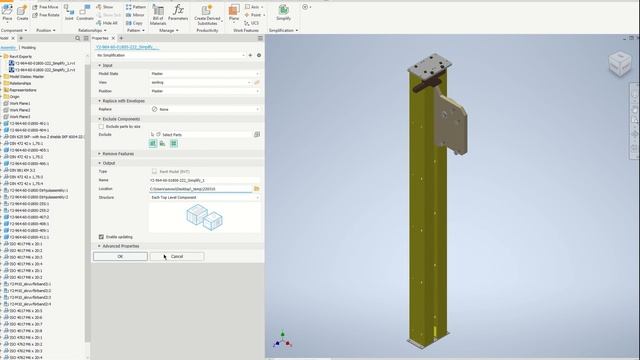This screenshot has height=360, width=640.
Task: Select the first green exclude priority toggle
Action: coord(153,143)
